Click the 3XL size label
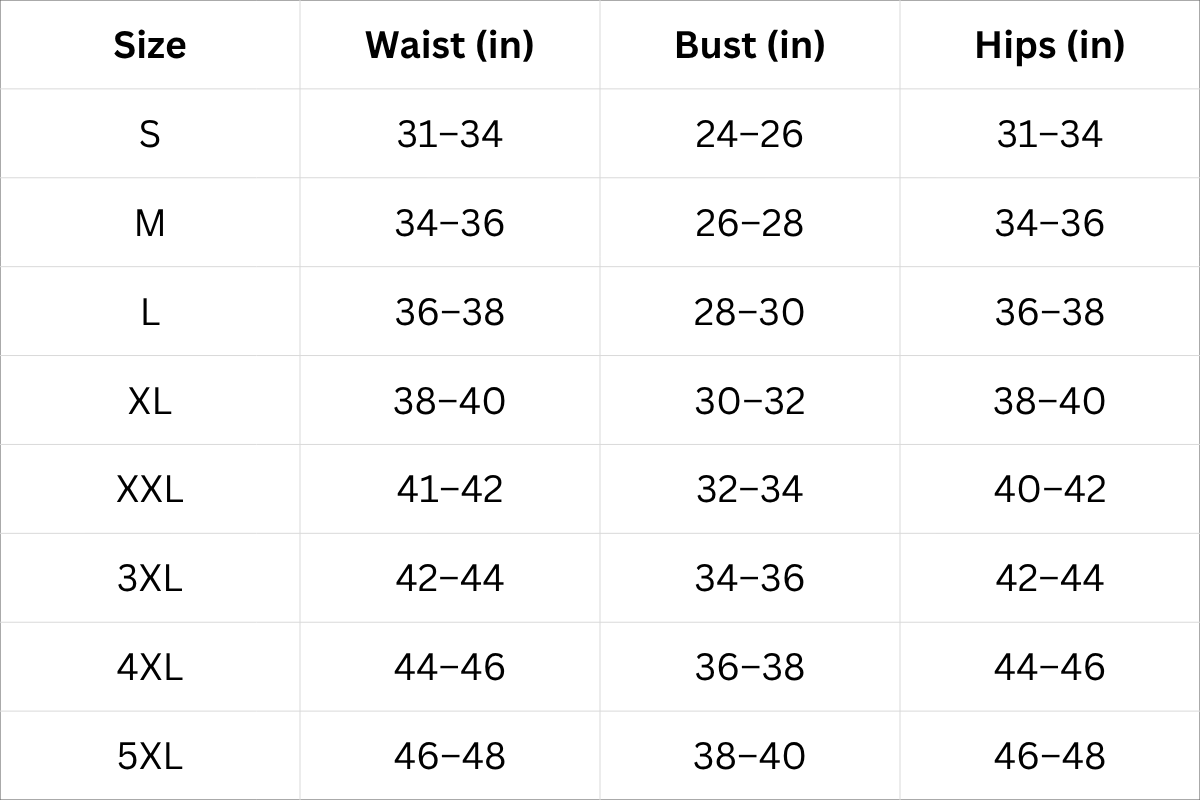 coord(150,578)
